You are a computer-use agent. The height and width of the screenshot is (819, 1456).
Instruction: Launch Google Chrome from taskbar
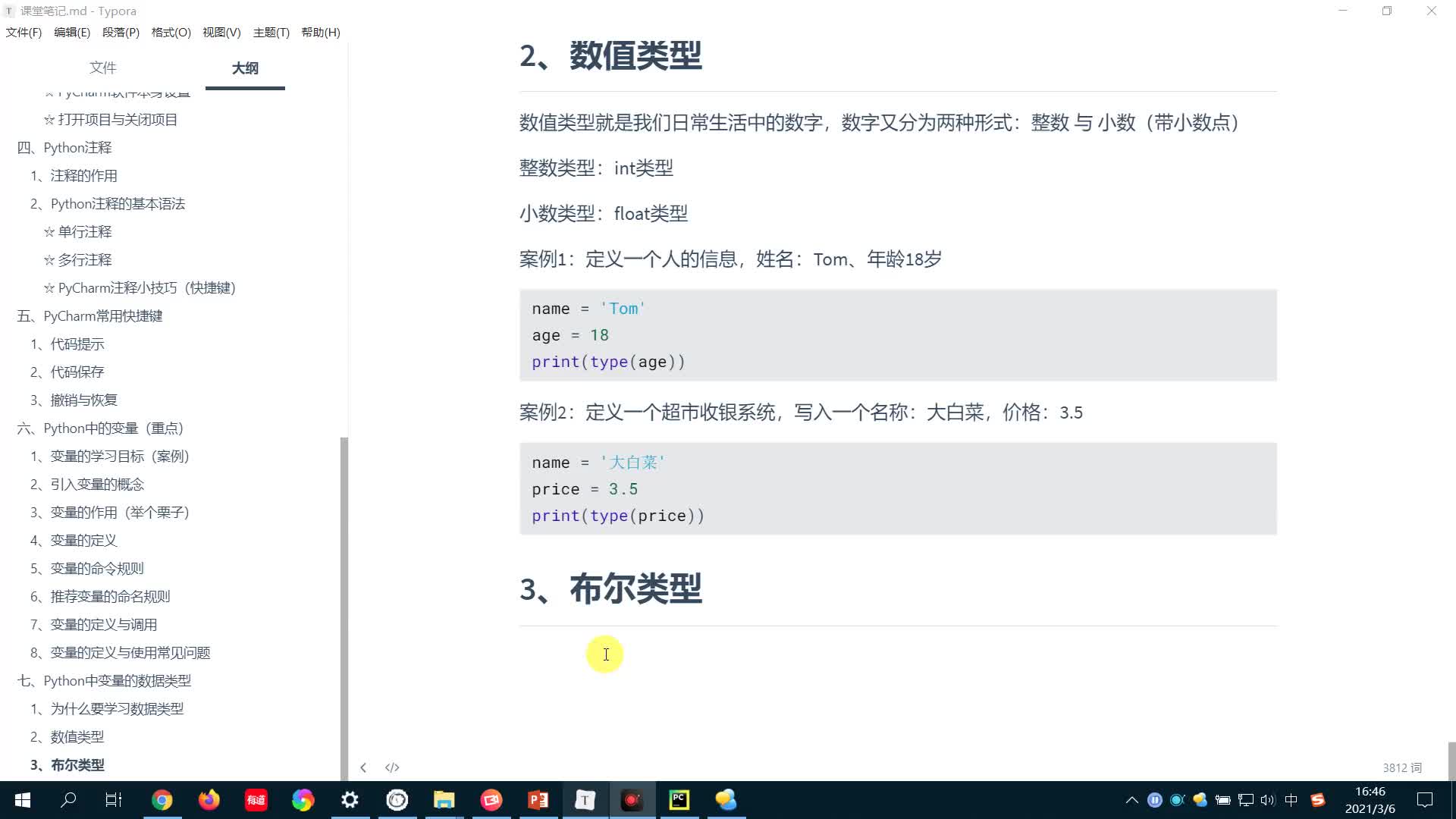[x=162, y=800]
